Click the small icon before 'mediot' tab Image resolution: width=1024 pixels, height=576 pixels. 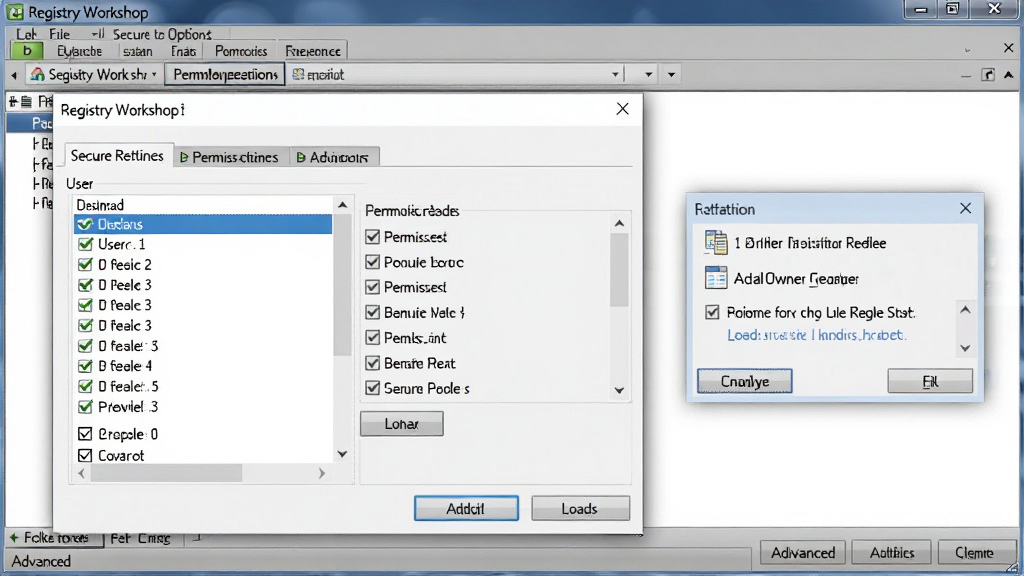pyautogui.click(x=298, y=74)
